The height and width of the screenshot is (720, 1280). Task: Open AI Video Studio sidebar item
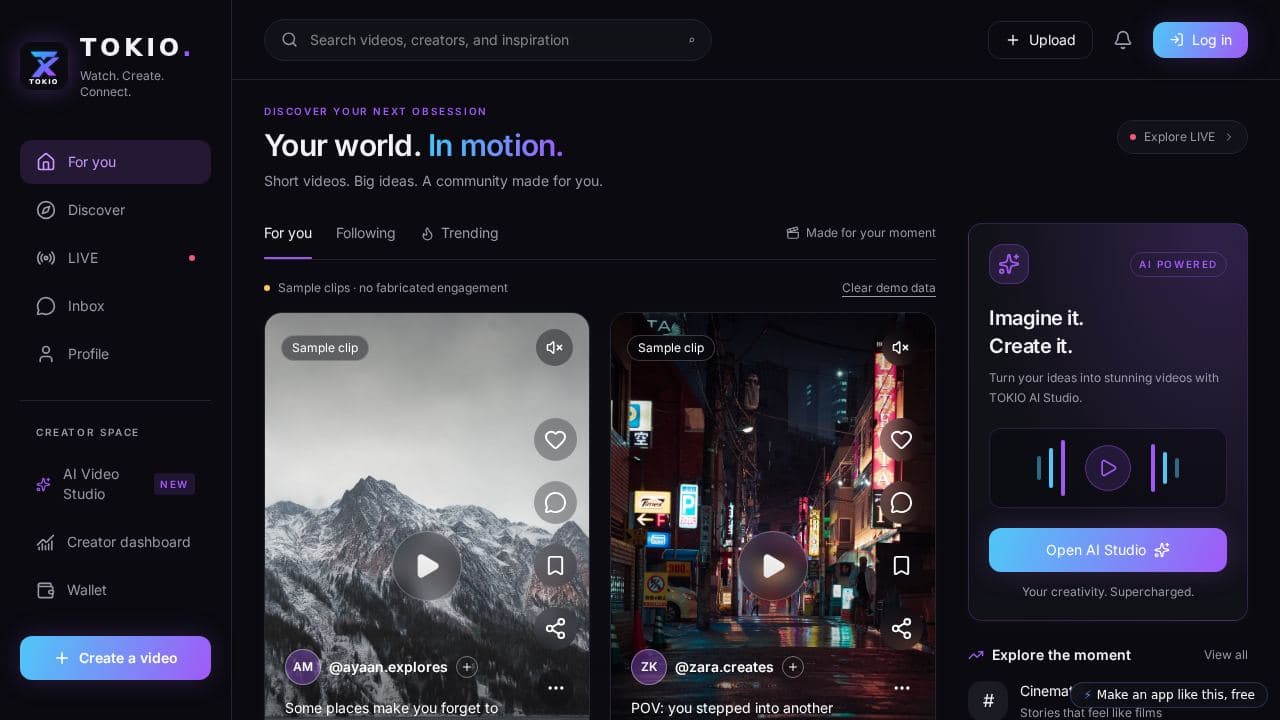coord(115,484)
